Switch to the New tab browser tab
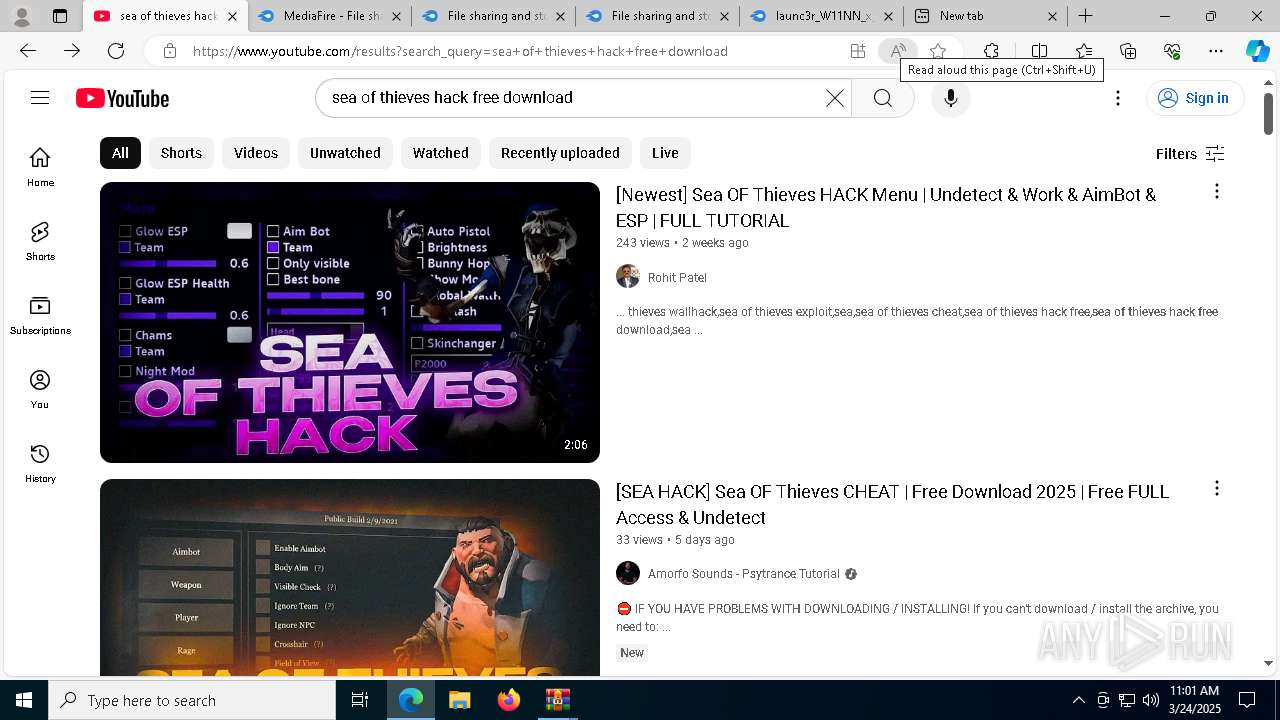The height and width of the screenshot is (720, 1280). 985,16
